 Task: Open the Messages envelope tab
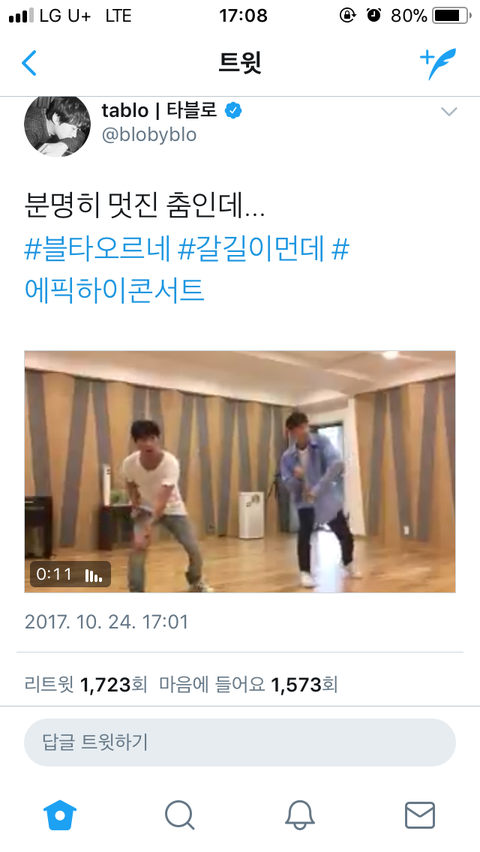(x=420, y=815)
